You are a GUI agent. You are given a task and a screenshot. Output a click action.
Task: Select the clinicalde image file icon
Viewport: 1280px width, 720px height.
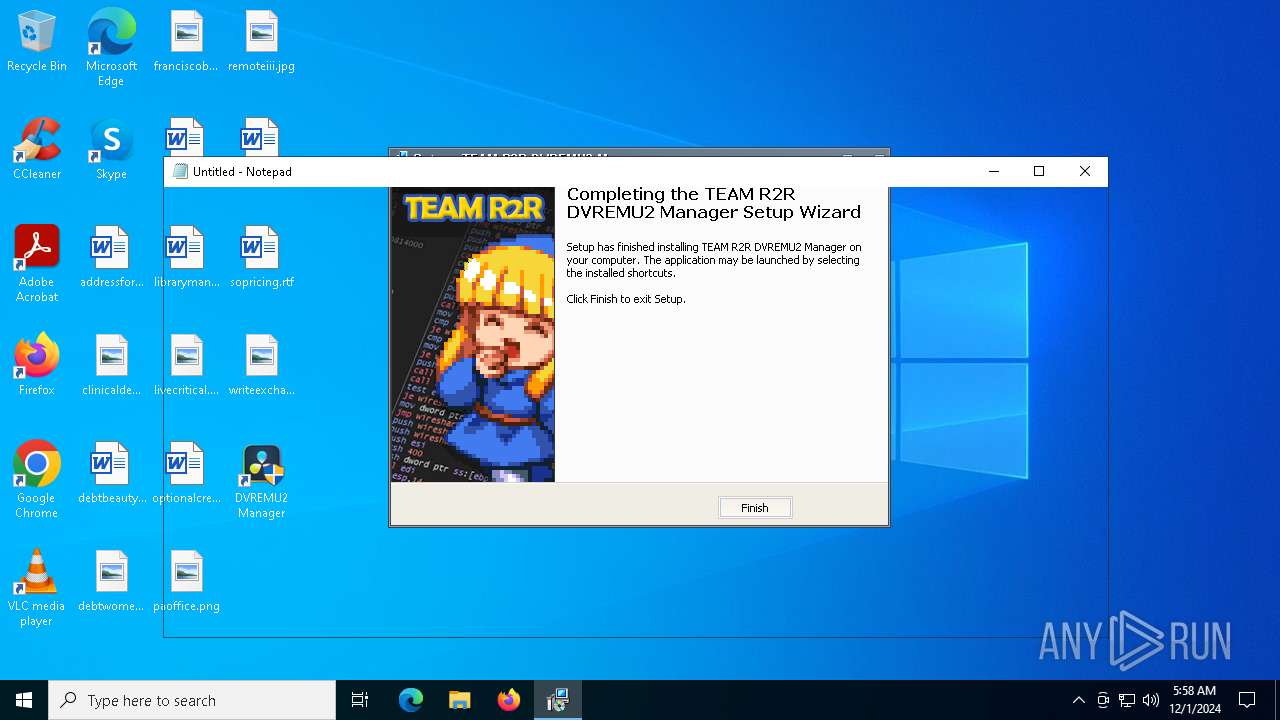point(111,365)
